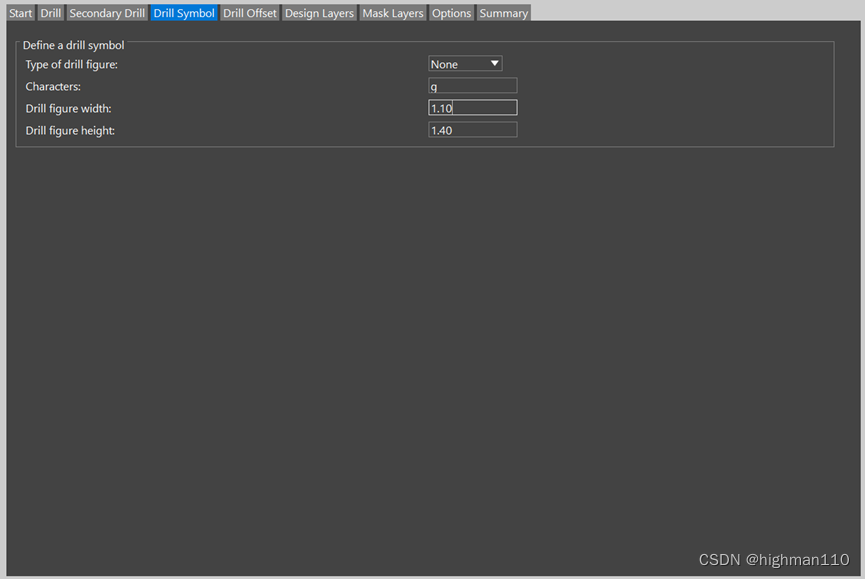Click the 'Drill figure height:' label

click(x=70, y=130)
